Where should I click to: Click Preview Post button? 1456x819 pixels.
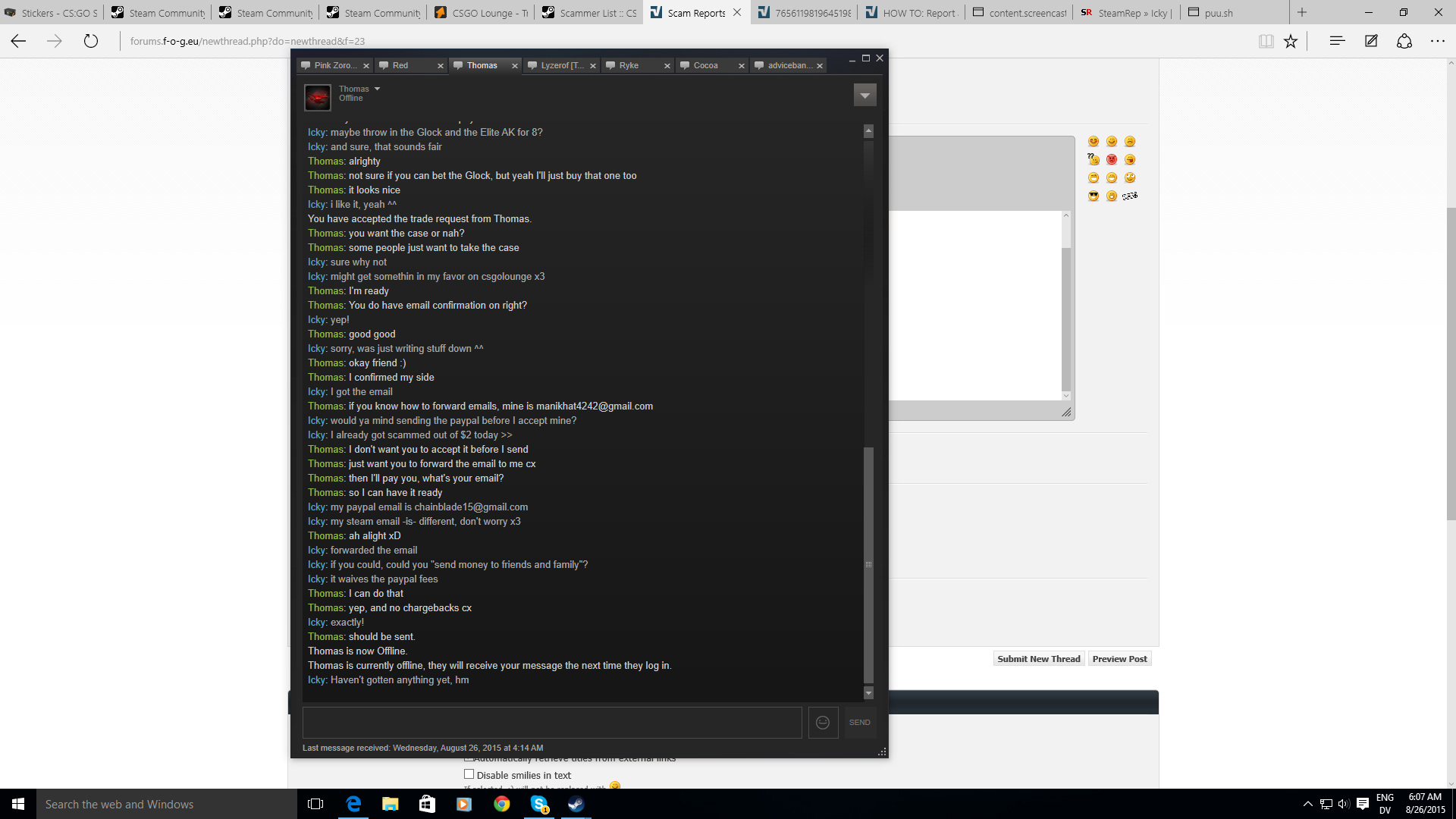[1119, 659]
